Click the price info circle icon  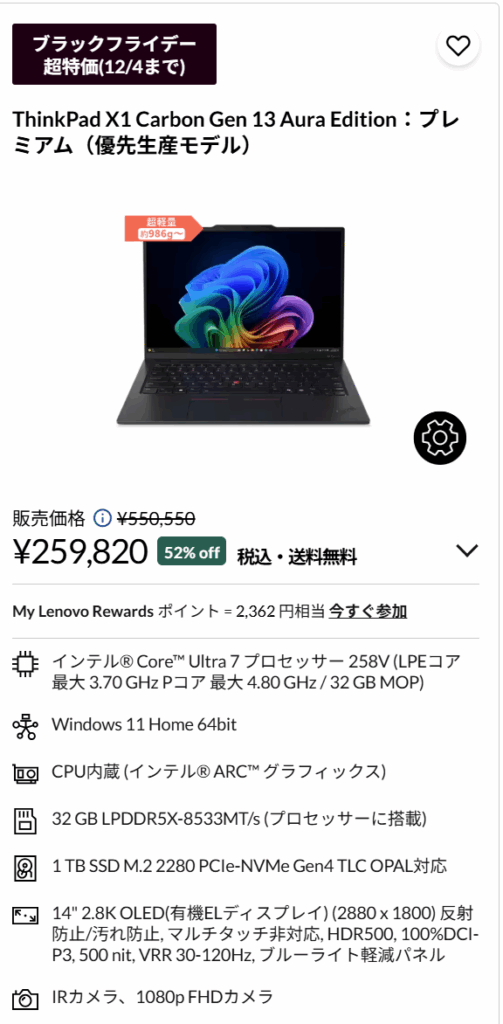[x=103, y=519]
